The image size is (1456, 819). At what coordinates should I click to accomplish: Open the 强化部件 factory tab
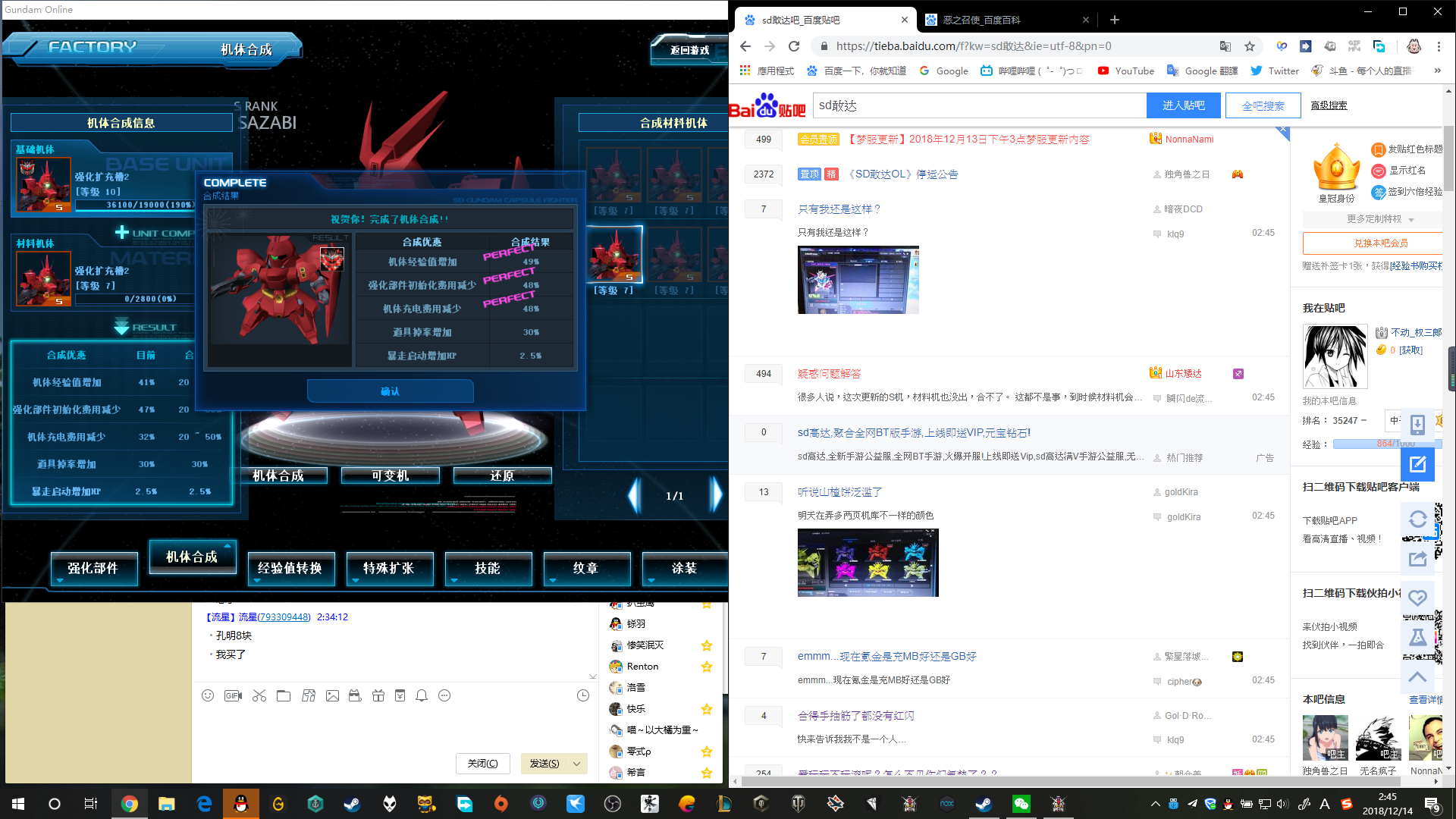click(x=93, y=569)
